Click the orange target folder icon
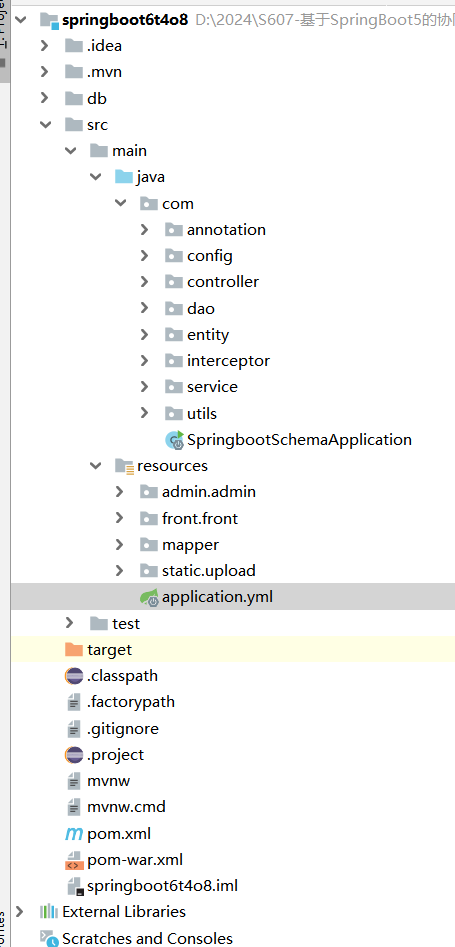 tap(74, 649)
